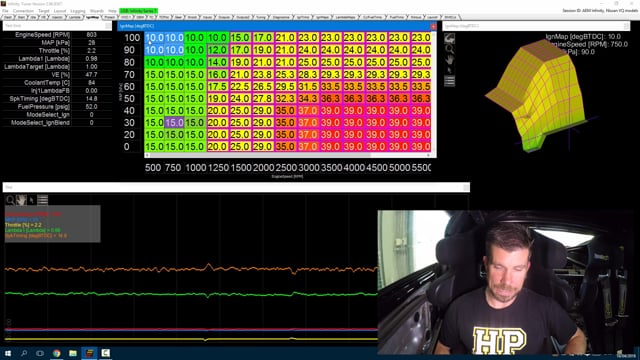Open the Layout menu
The width and height of the screenshot is (640, 360).
point(60,11)
